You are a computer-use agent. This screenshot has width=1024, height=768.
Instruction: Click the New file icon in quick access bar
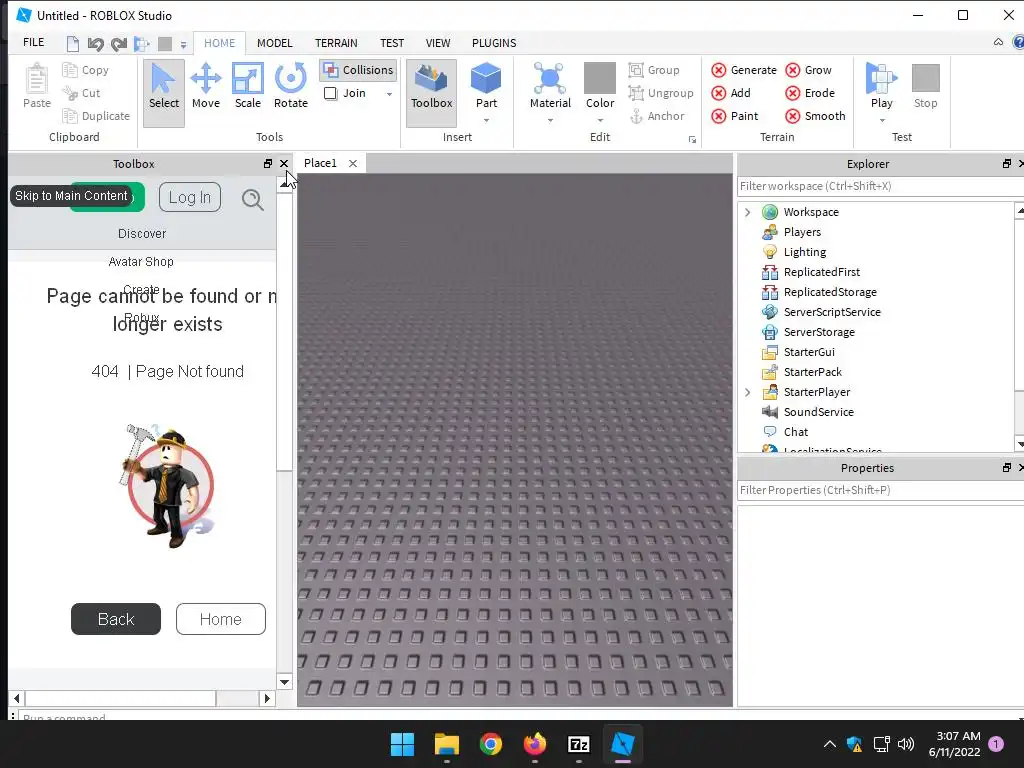[72, 44]
